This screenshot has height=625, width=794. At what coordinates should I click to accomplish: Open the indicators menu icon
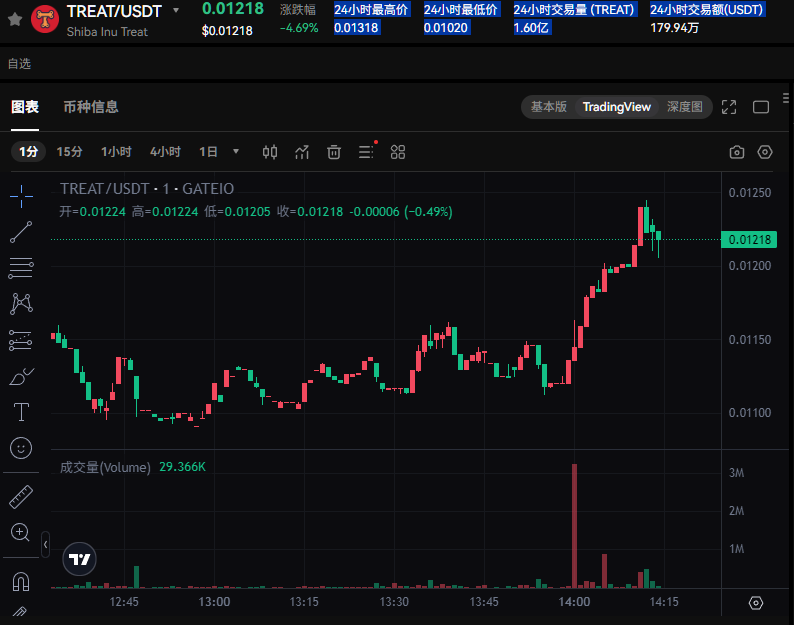[302, 151]
